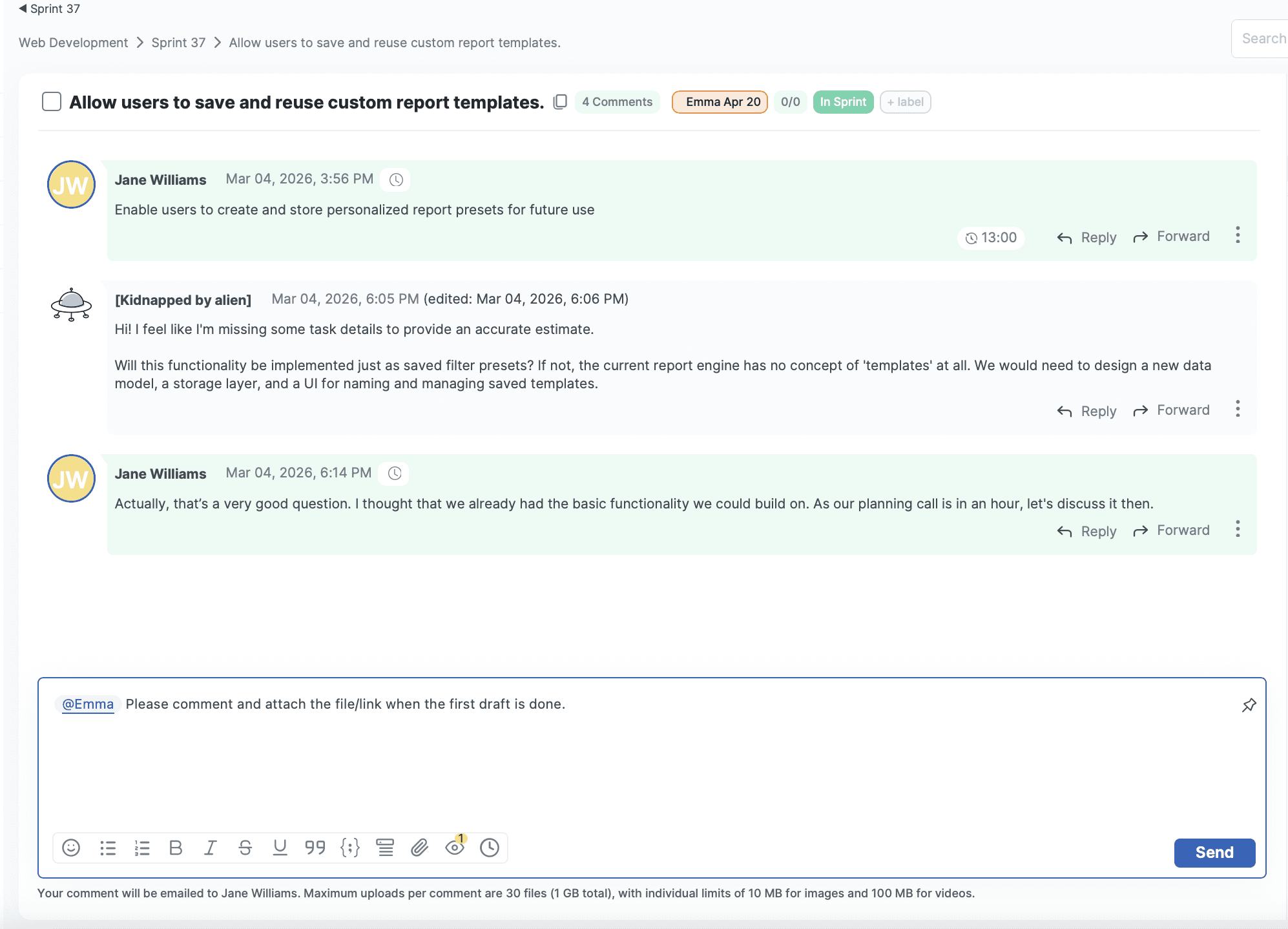Screen dimensions: 1288x929
Task: Click the last breadcrumb task title
Action: click(x=395, y=43)
